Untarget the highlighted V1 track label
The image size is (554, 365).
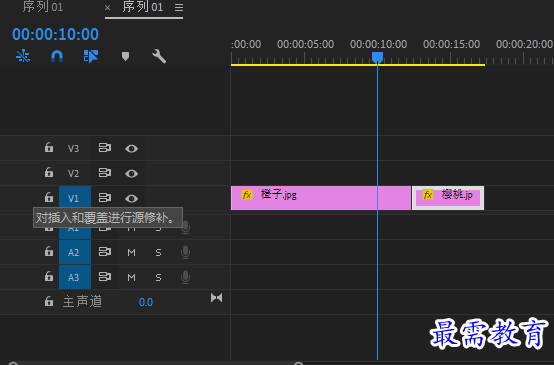click(x=75, y=198)
